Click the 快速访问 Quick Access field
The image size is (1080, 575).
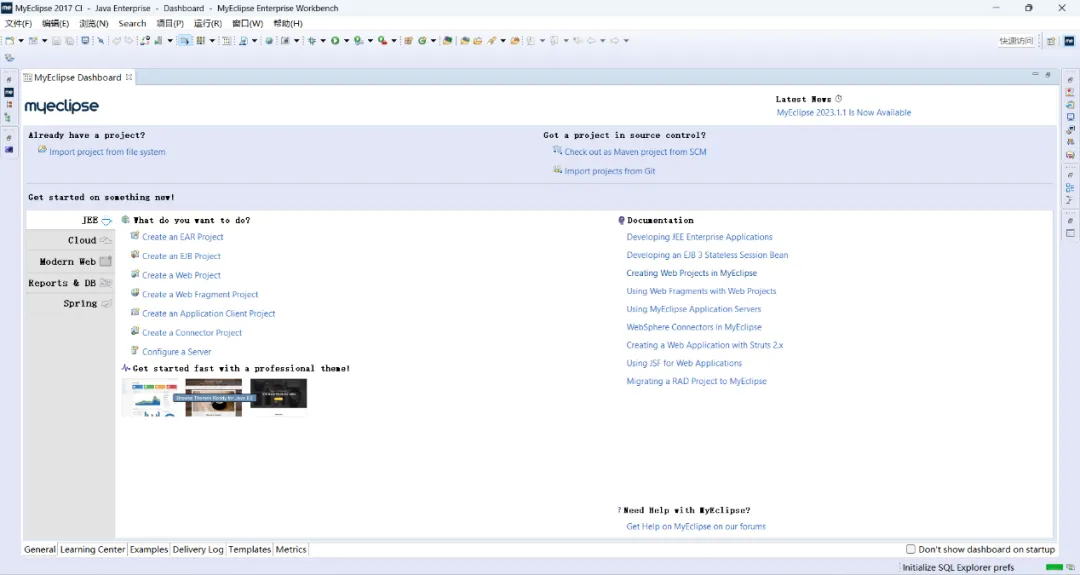pyautogui.click(x=1016, y=41)
